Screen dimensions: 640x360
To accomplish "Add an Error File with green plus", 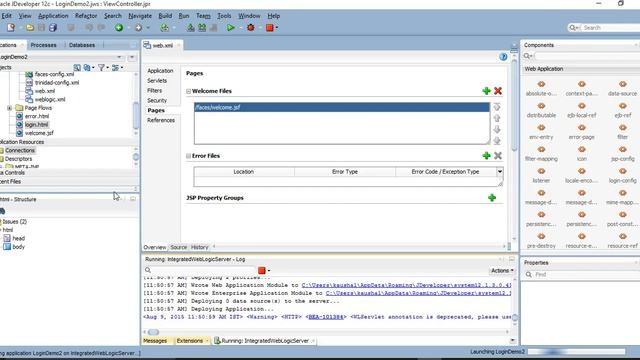I will pos(486,156).
